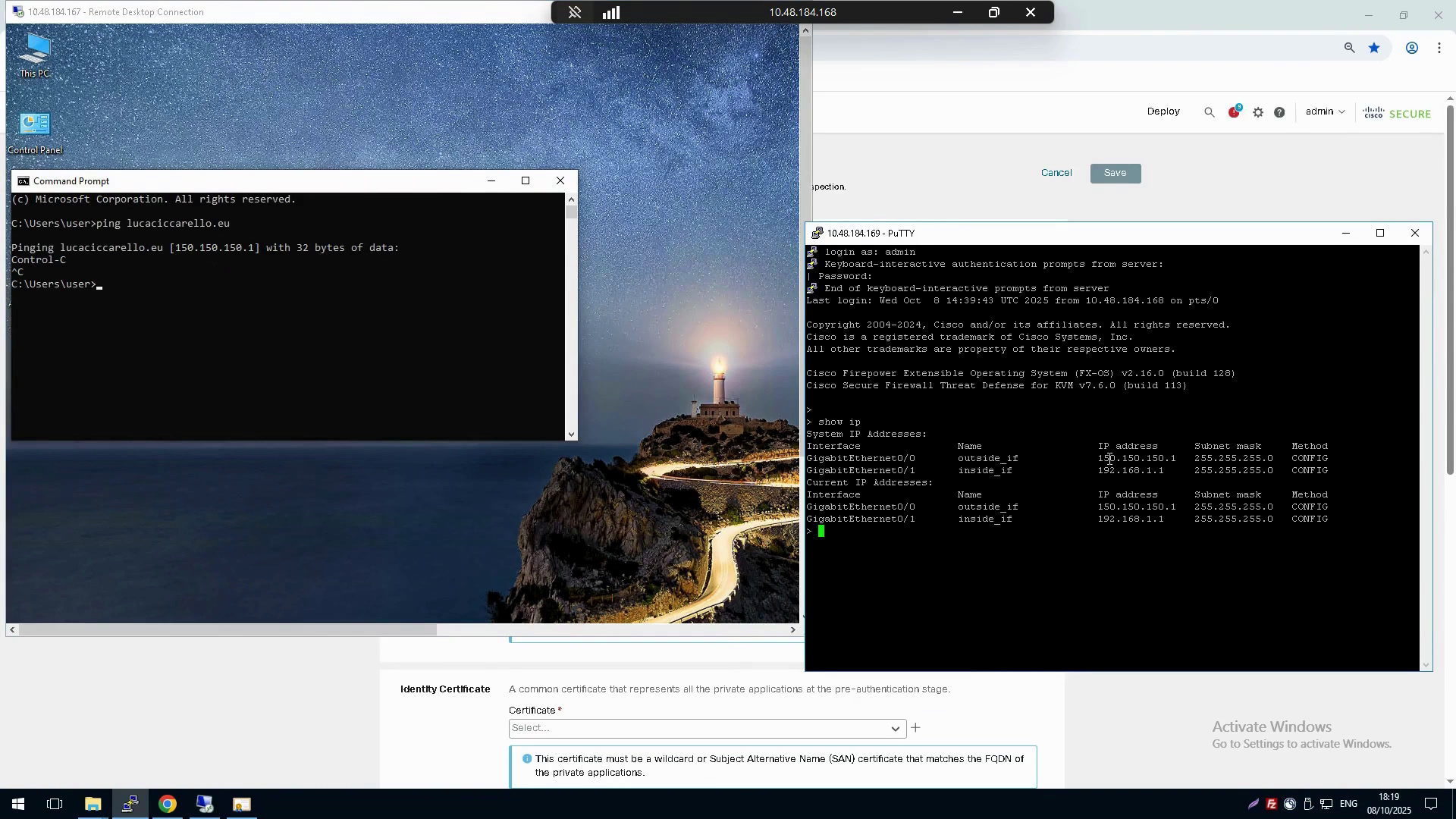Viewport: 1456px width, 819px height.
Task: Open the FMC help question icon
Action: (1279, 112)
